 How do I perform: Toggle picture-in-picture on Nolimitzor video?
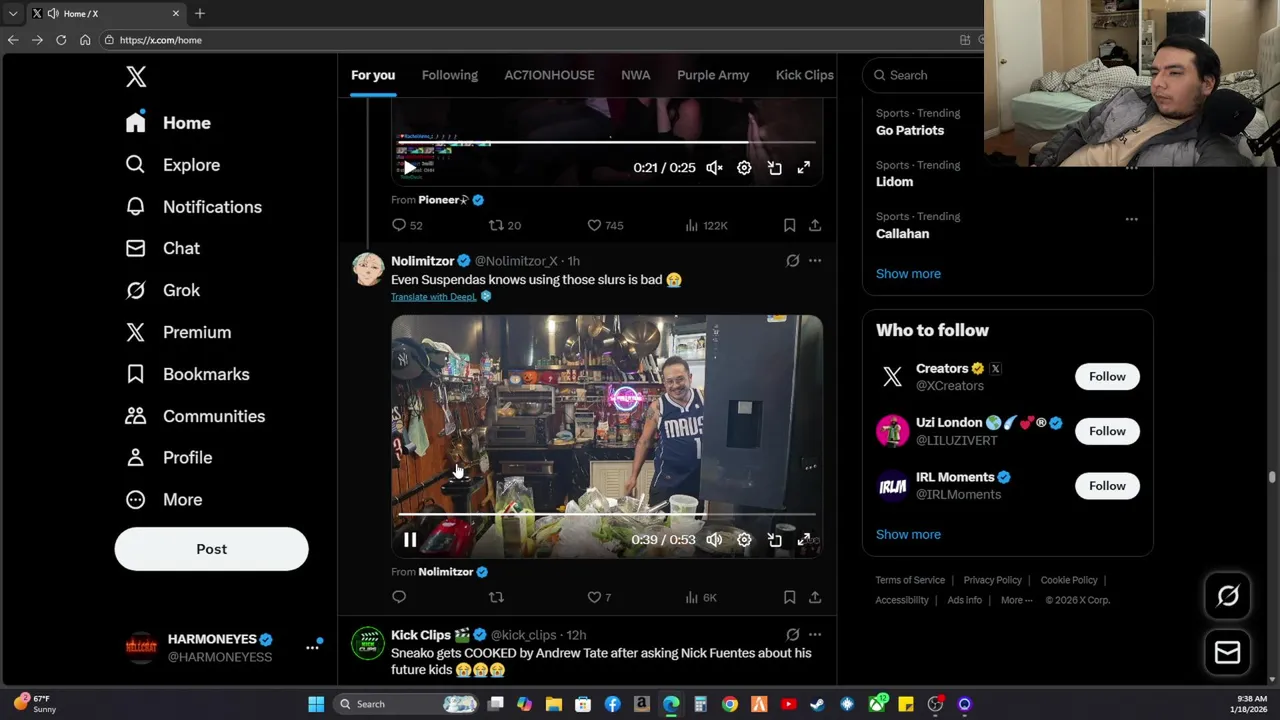click(775, 540)
